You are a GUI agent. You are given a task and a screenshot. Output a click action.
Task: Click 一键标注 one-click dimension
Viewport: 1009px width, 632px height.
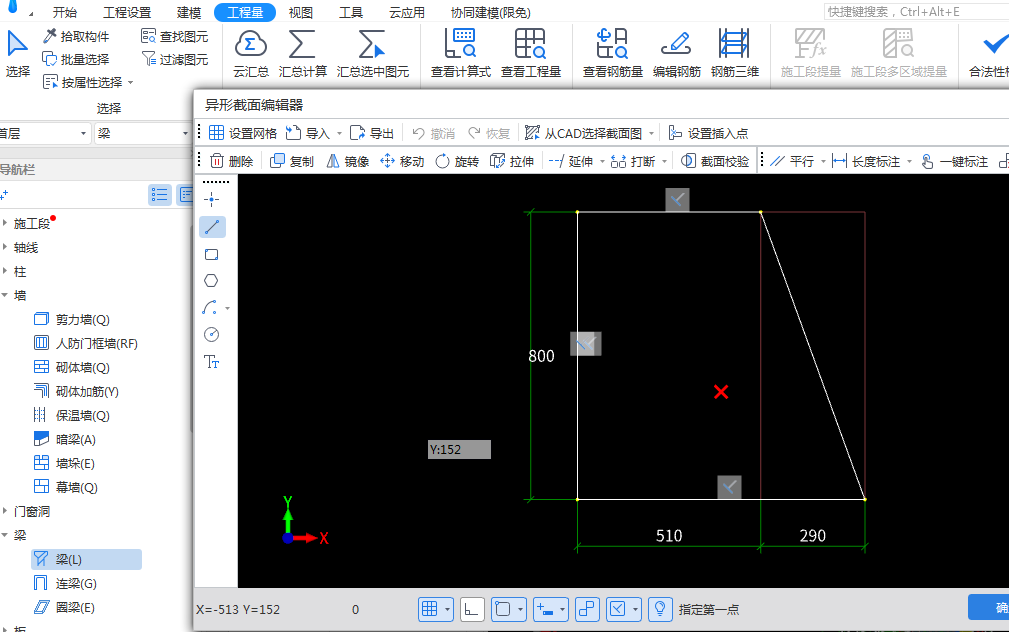click(954, 161)
